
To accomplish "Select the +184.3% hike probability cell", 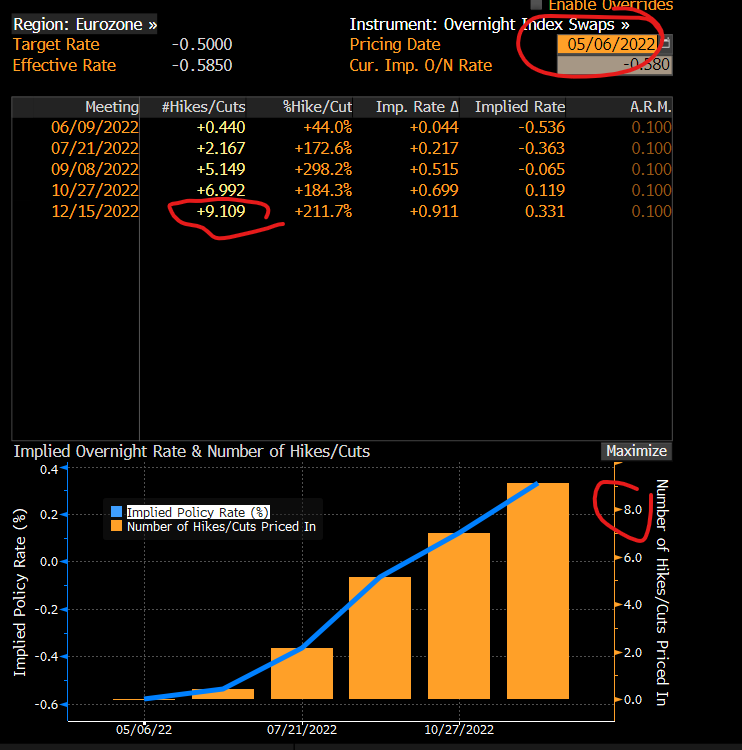I will coord(323,190).
